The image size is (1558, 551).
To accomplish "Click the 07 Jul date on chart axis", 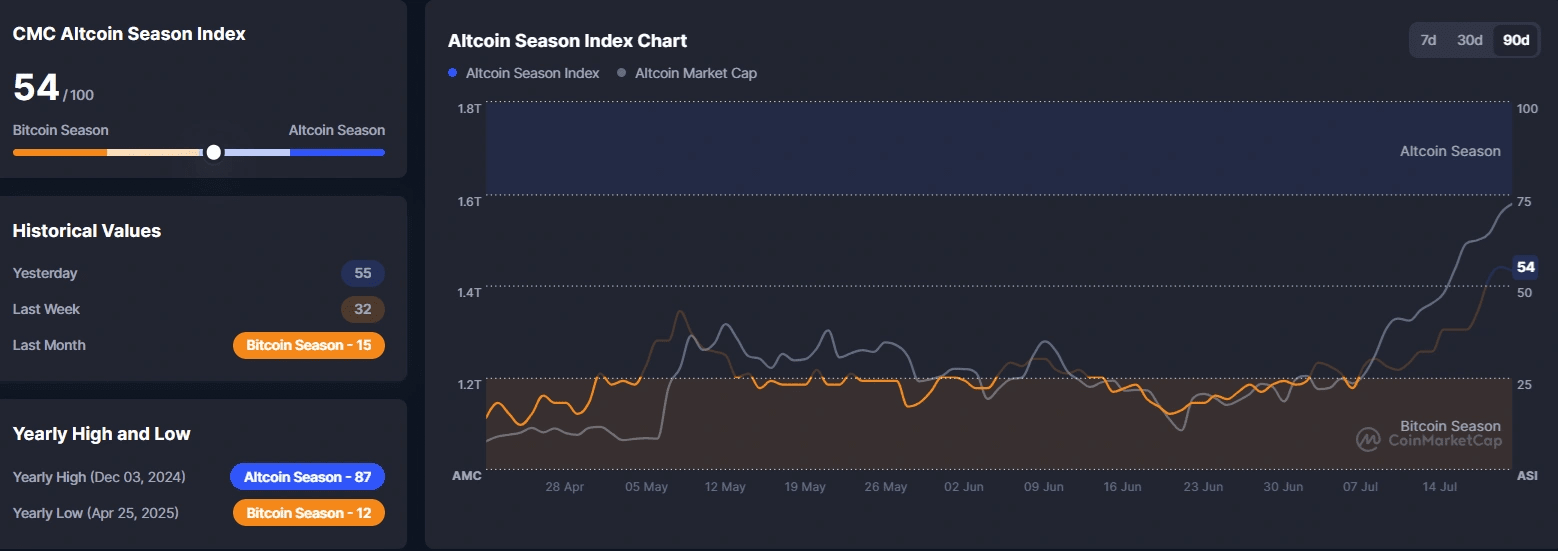I will 1362,487.
